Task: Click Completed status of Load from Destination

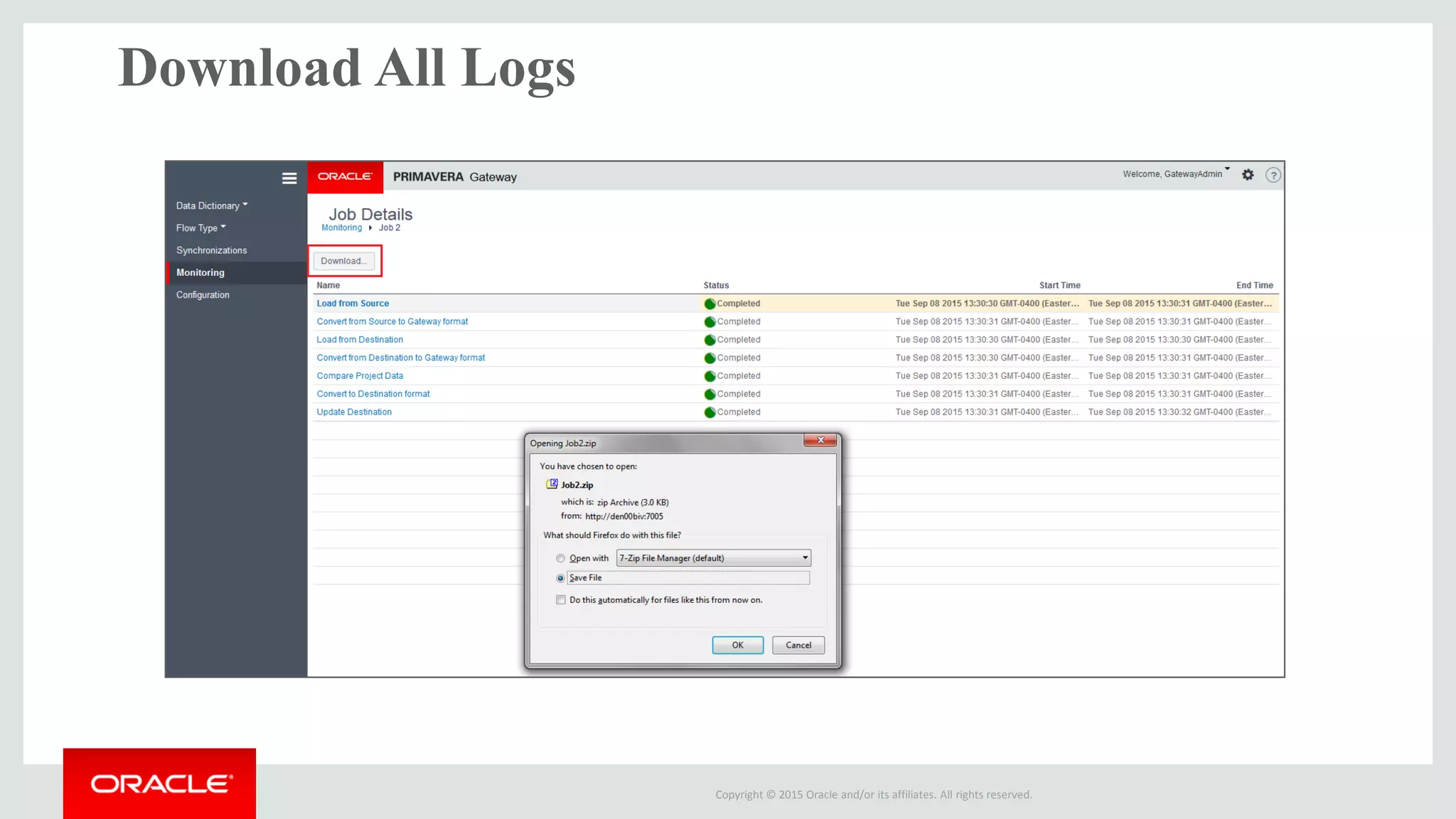Action: [x=739, y=340]
